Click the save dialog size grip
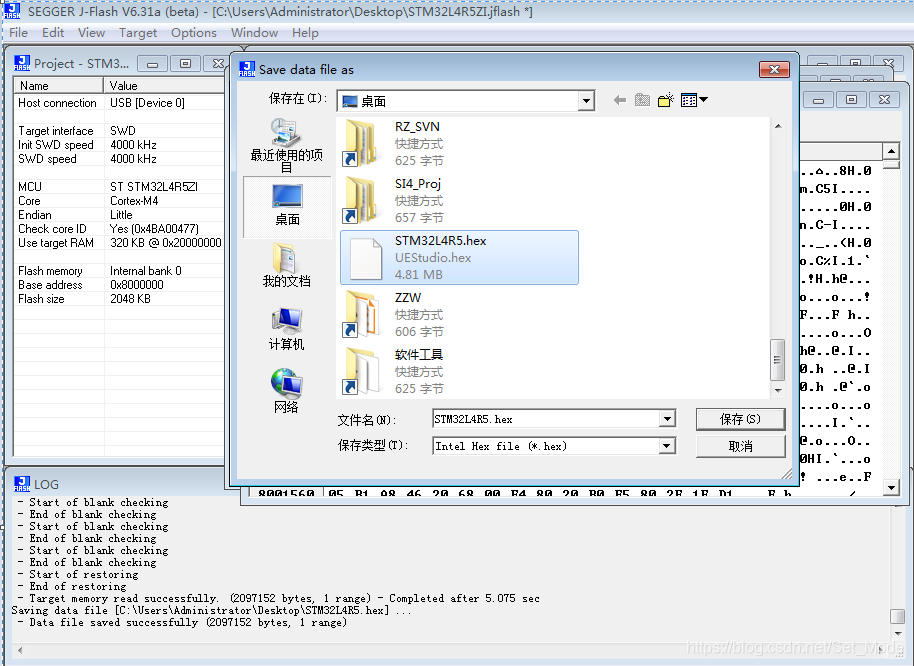Image resolution: width=914 pixels, height=666 pixels. pos(786,474)
